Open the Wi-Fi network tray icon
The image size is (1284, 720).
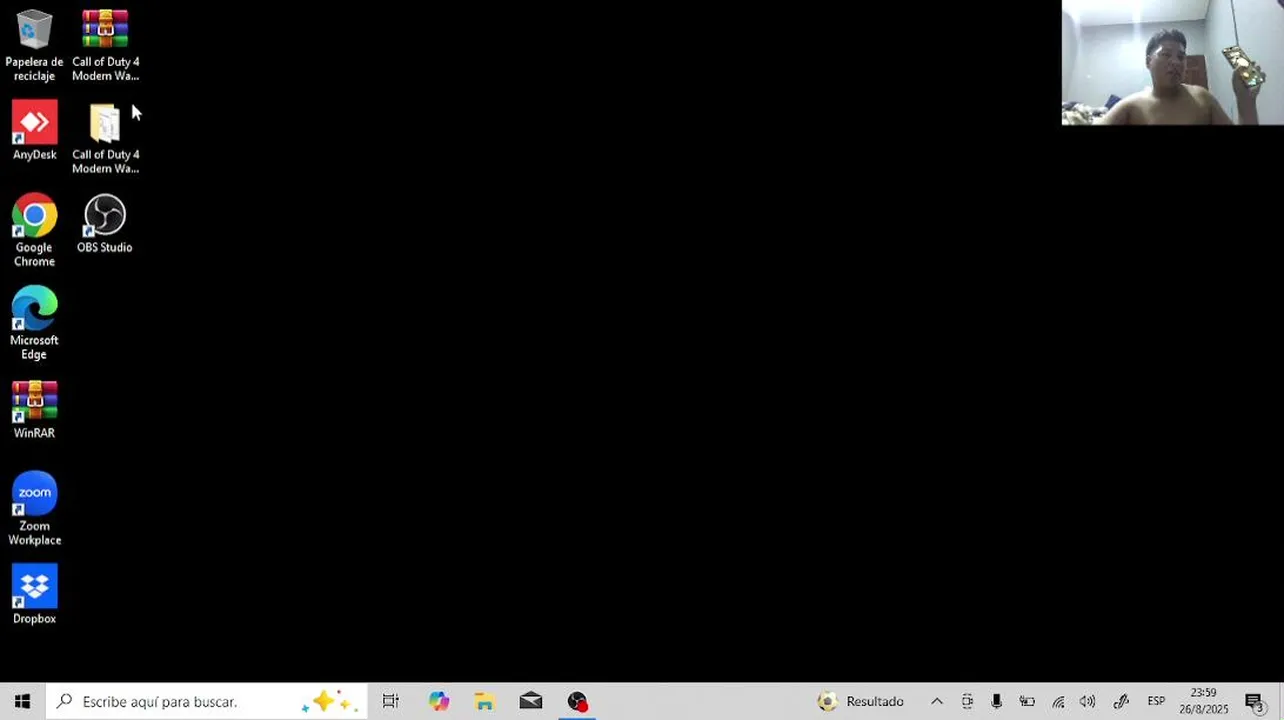[1058, 701]
